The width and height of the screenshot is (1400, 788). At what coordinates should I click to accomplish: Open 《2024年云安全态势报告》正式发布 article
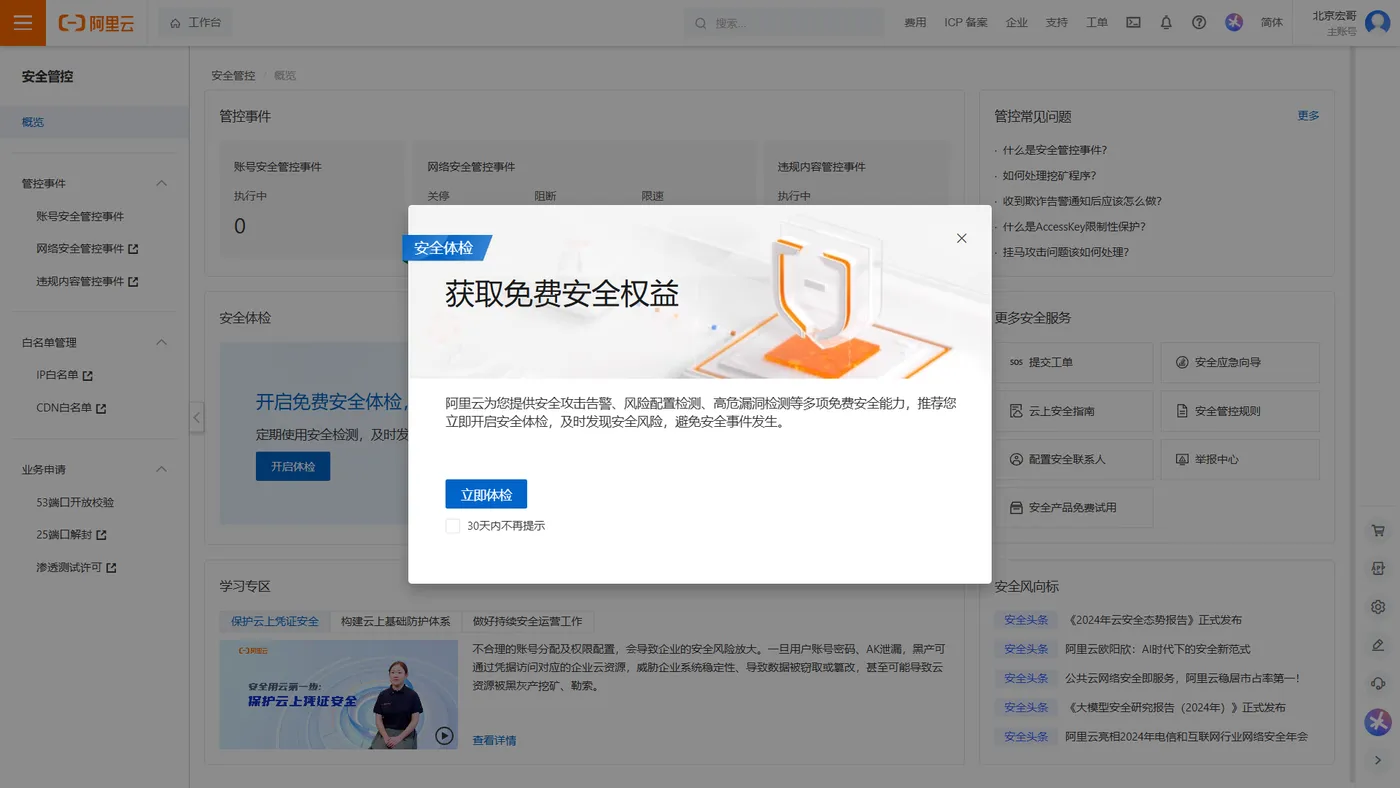click(1153, 620)
